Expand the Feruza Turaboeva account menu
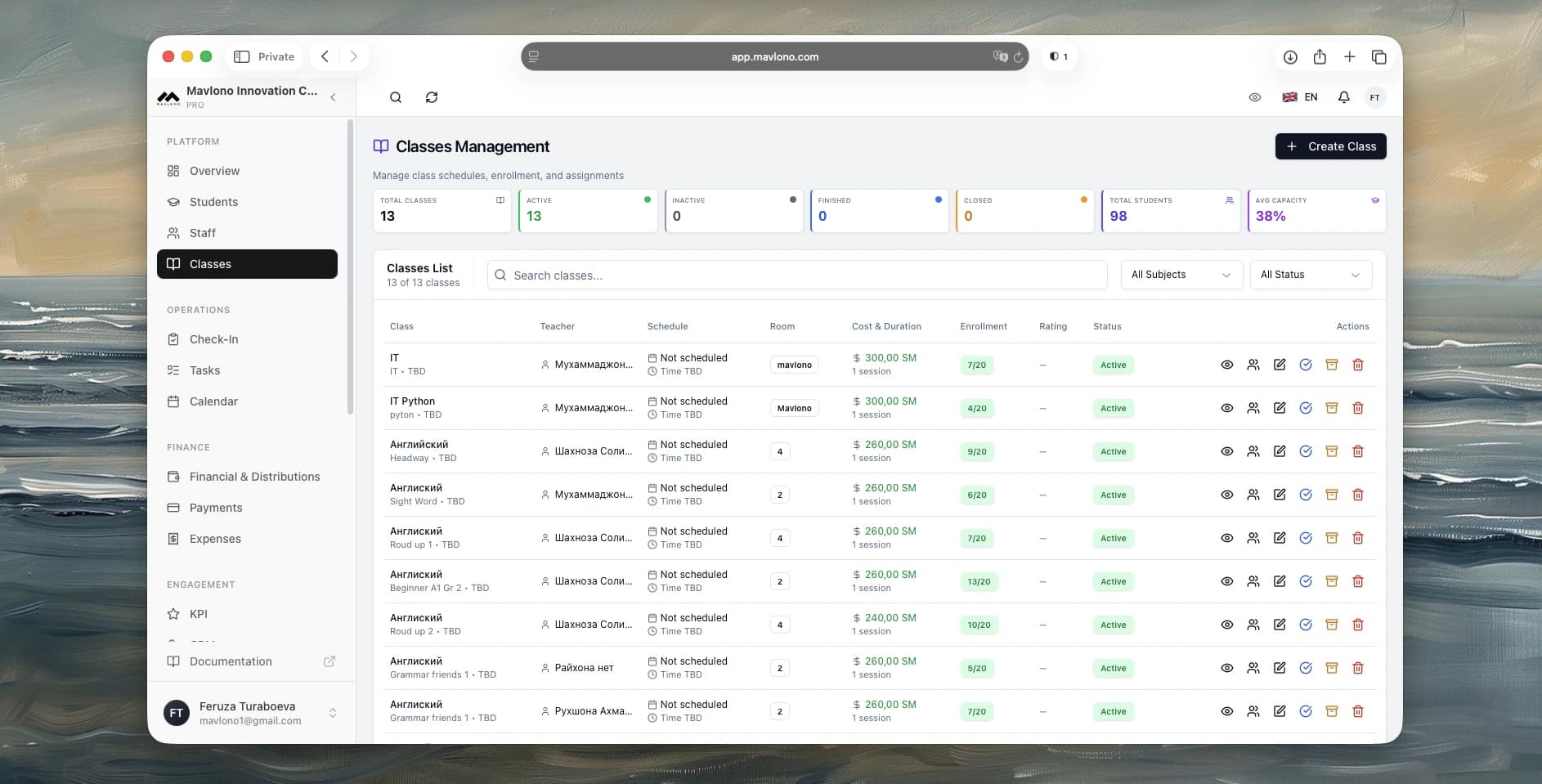Image resolution: width=1542 pixels, height=784 pixels. (x=332, y=713)
